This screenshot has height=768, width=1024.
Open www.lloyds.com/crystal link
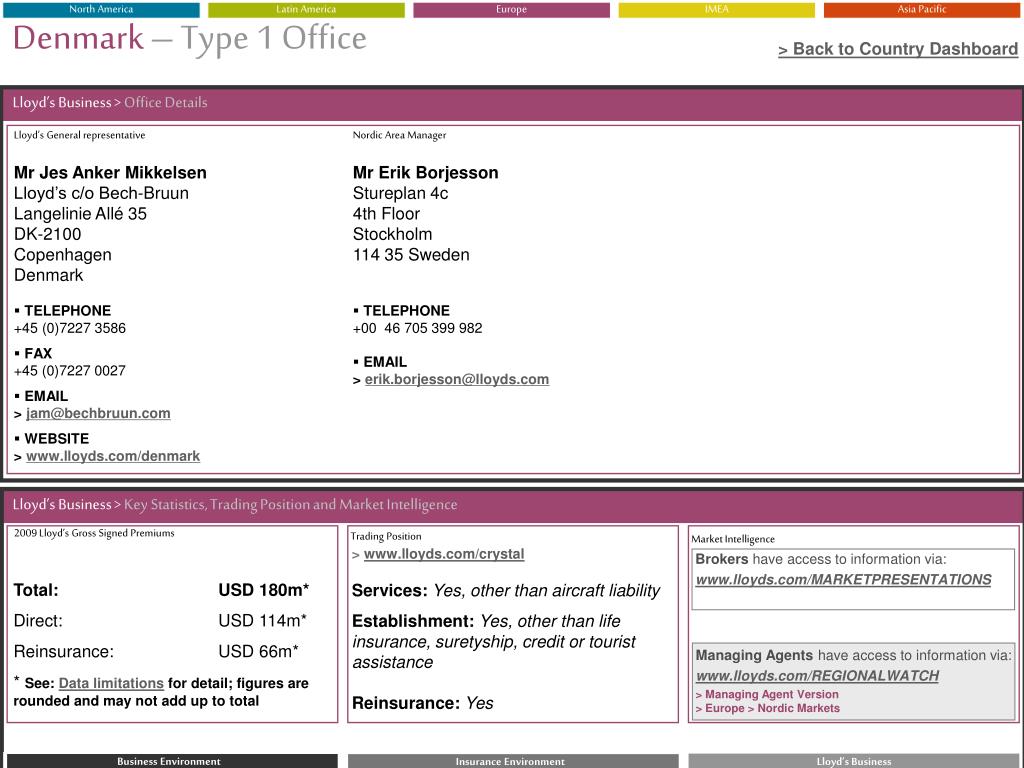click(x=444, y=554)
